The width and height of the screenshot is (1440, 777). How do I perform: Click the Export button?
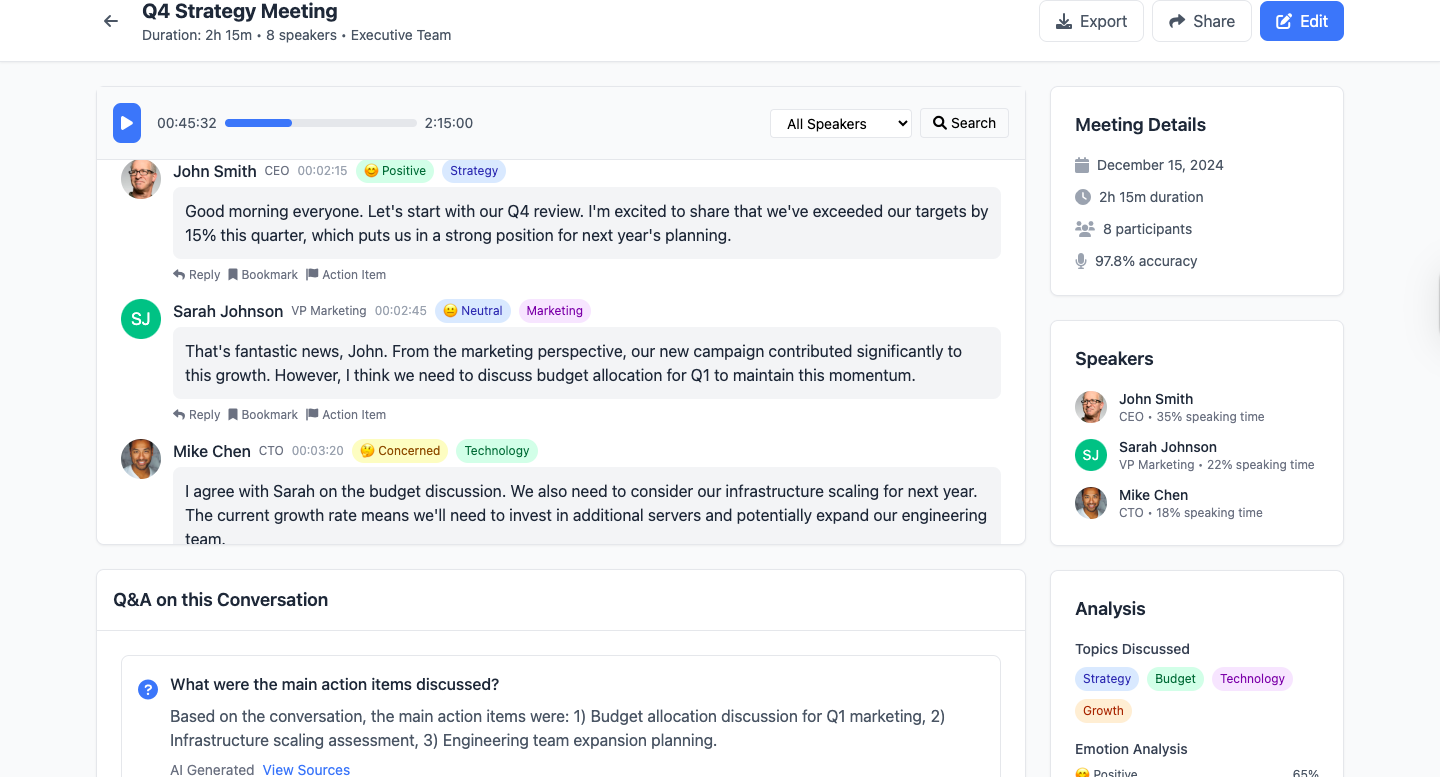(1091, 21)
